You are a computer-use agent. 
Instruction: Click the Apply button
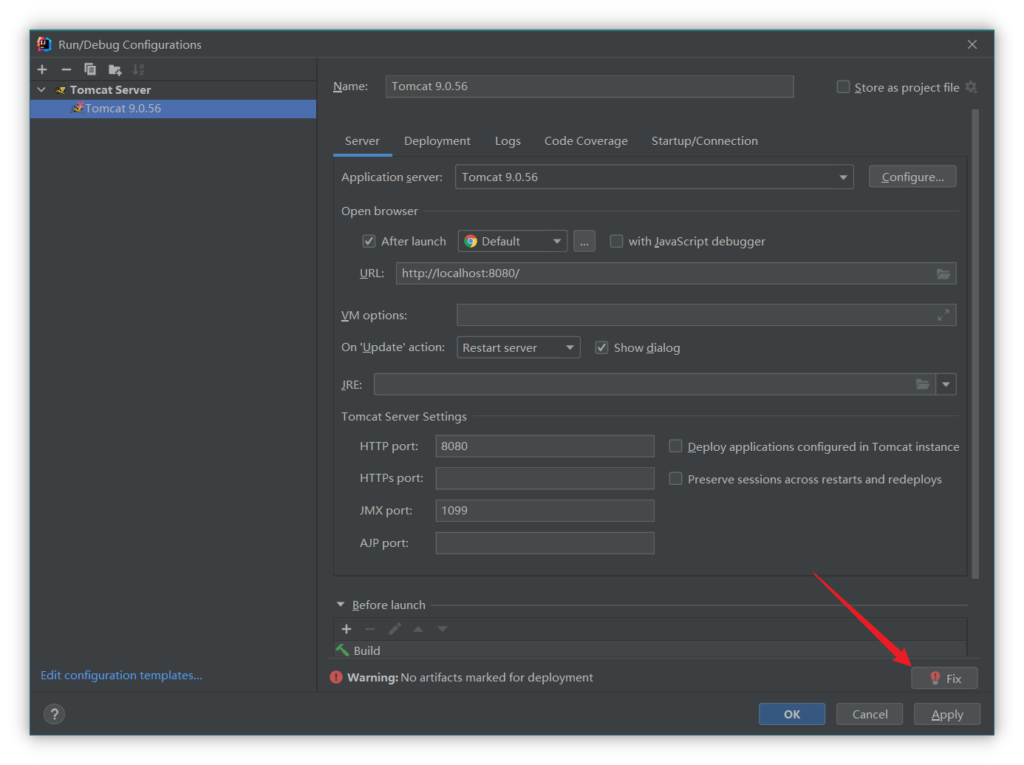[x=947, y=714]
